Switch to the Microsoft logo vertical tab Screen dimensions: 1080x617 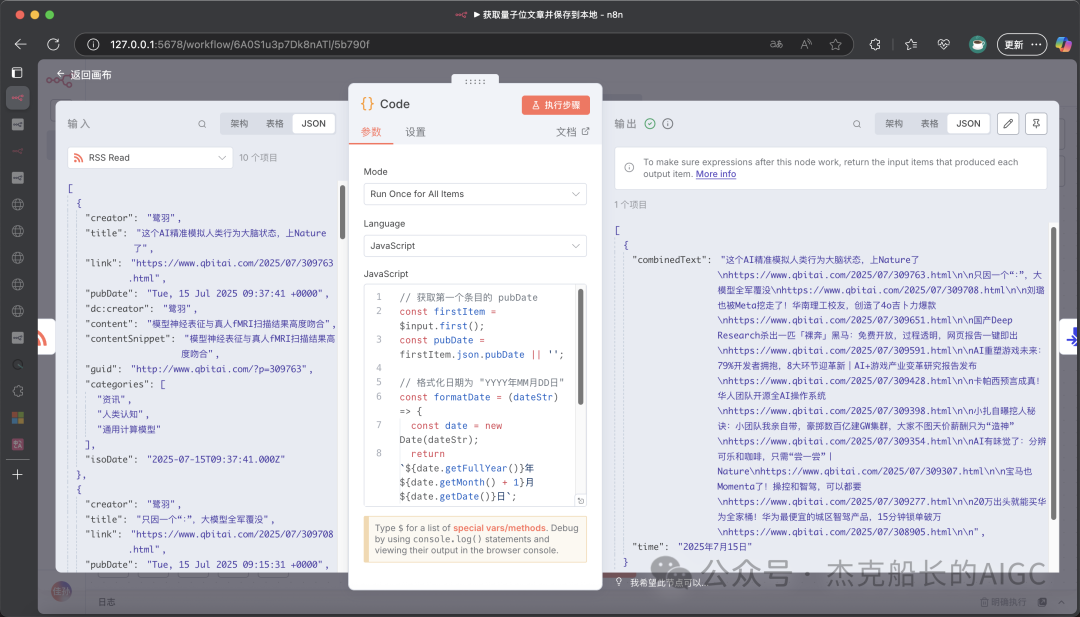pyautogui.click(x=18, y=418)
